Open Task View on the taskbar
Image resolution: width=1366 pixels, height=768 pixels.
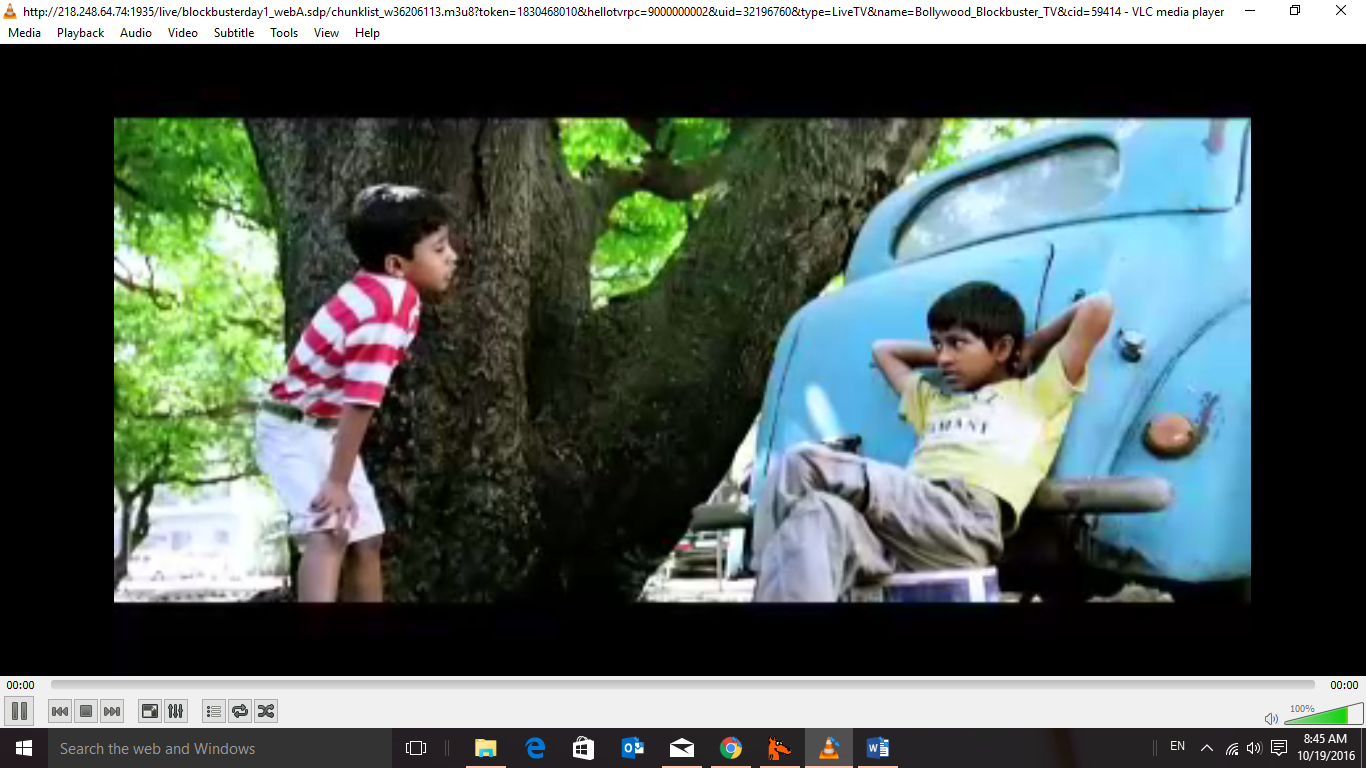416,748
